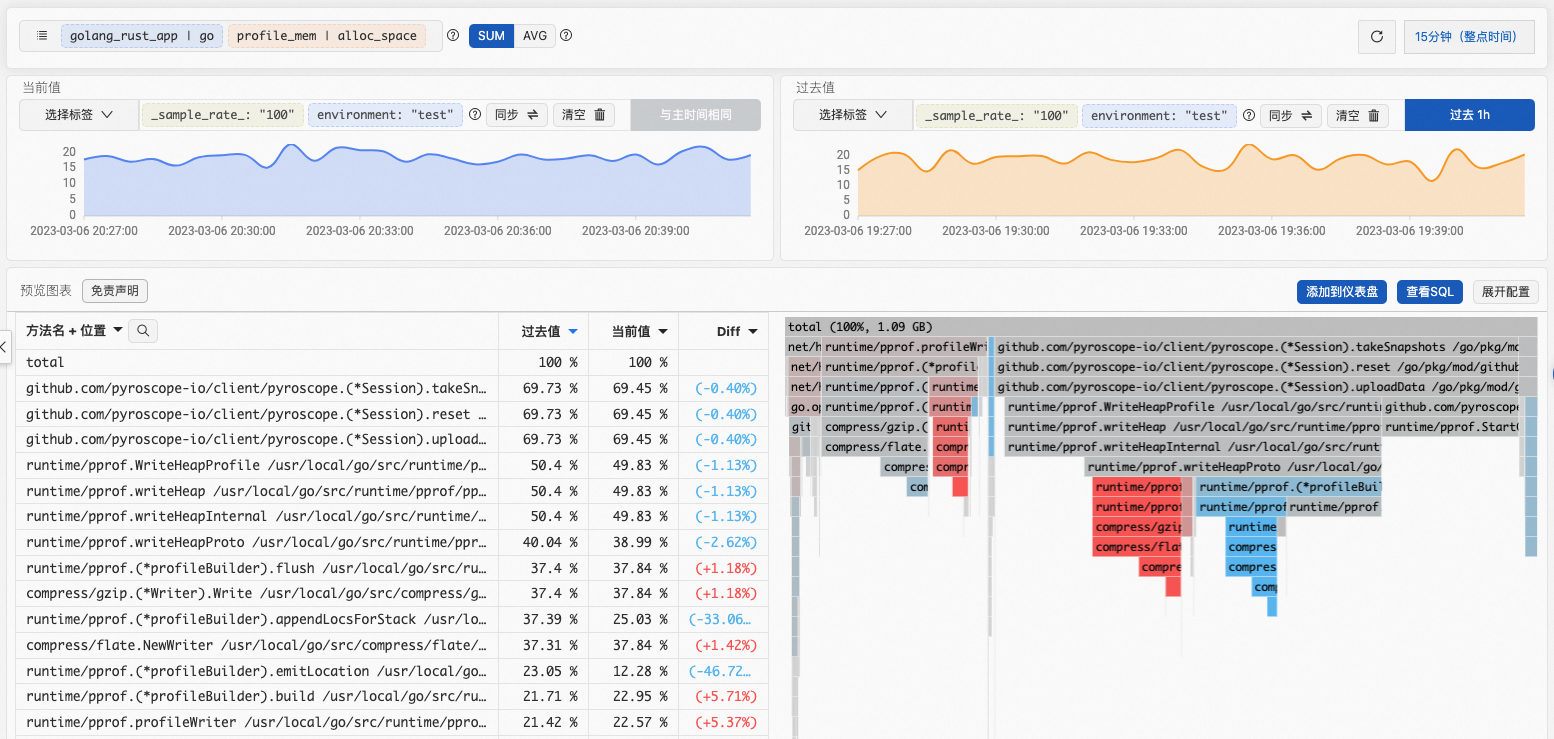Select runtime/pprof.writeHeapProto table row

click(392, 542)
